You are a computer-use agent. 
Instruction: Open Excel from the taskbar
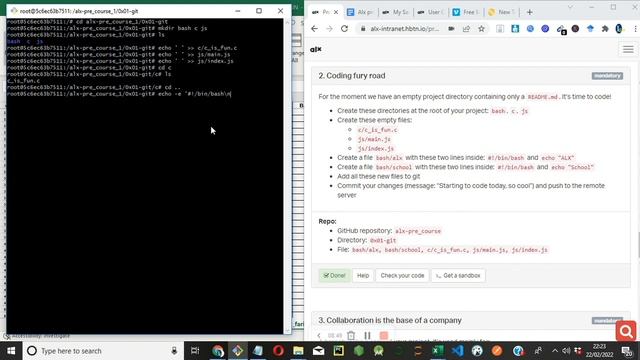[438, 351]
